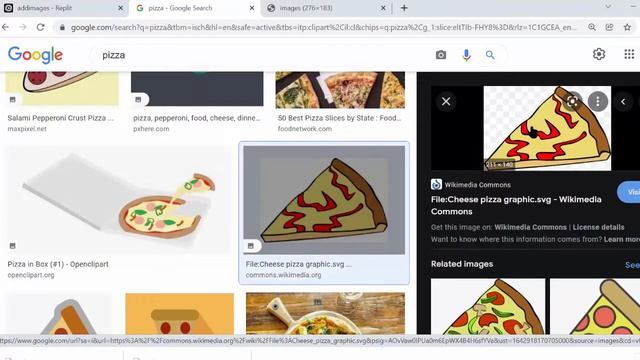The height and width of the screenshot is (360, 640).
Task: Submit search with magnifier icon
Action: point(490,55)
